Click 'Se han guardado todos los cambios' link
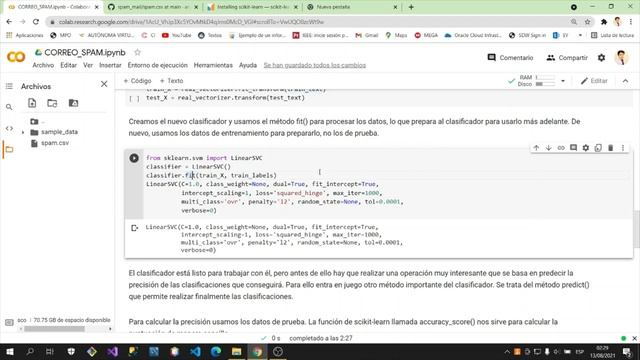This screenshot has height=360, width=640. point(315,65)
